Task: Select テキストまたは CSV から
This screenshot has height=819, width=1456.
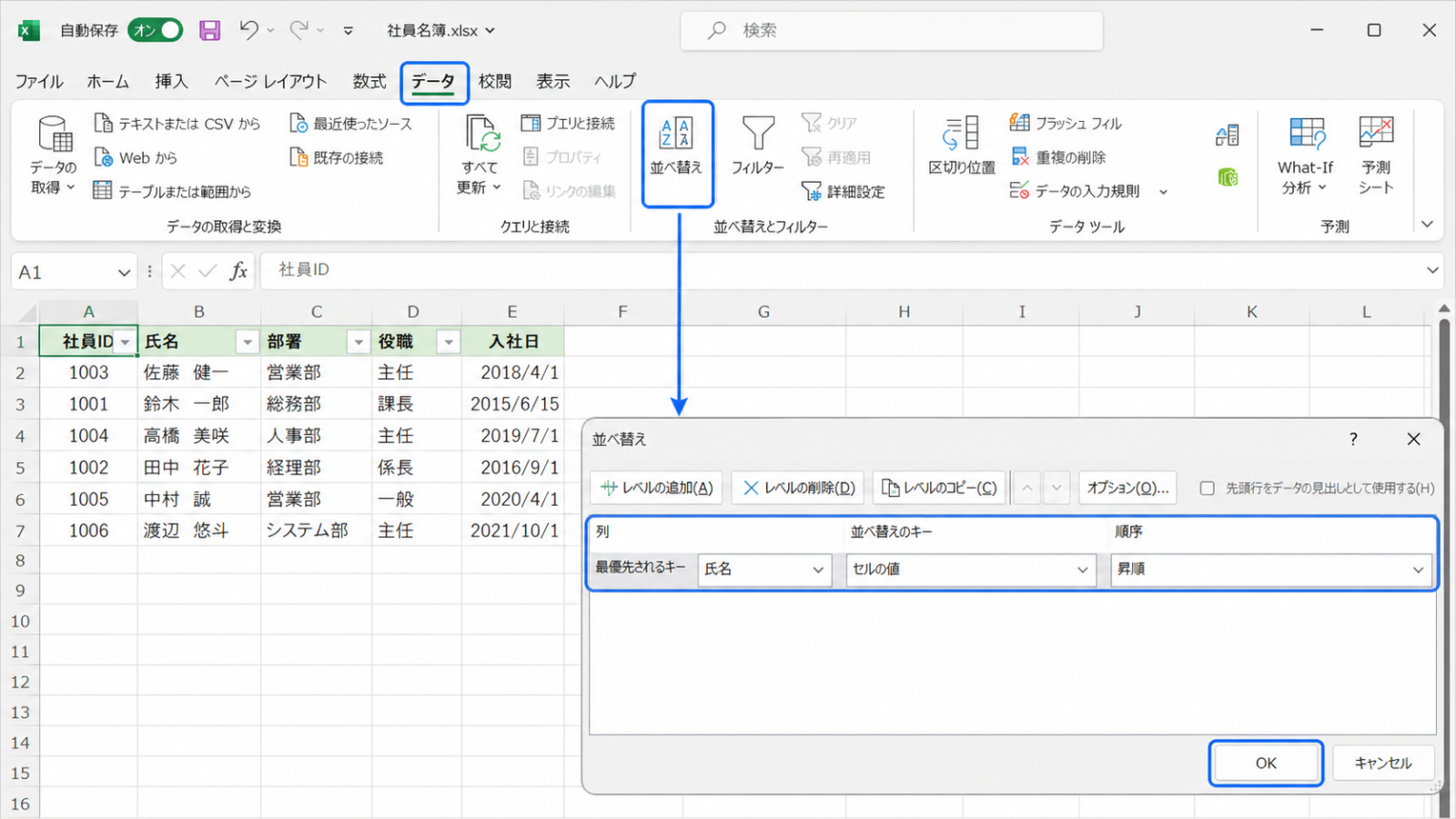Action: point(177,123)
